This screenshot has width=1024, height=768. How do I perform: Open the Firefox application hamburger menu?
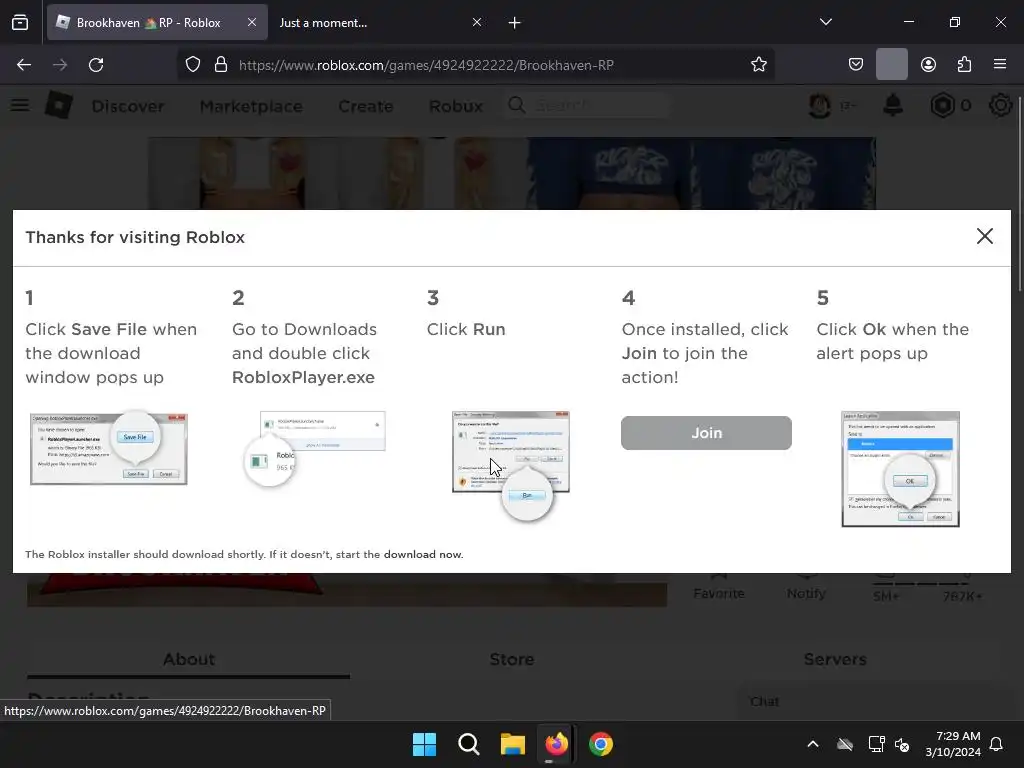[x=1000, y=64]
